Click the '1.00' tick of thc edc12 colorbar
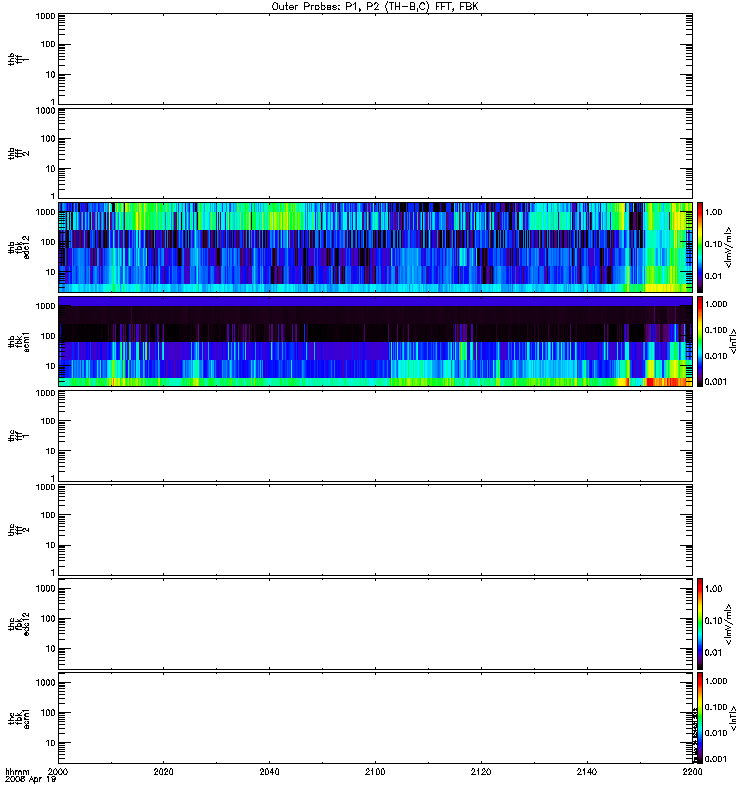 point(713,589)
